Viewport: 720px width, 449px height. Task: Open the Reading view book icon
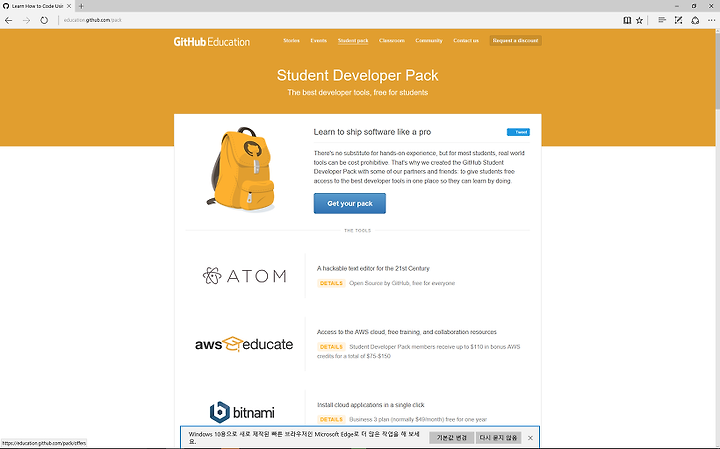(627, 20)
